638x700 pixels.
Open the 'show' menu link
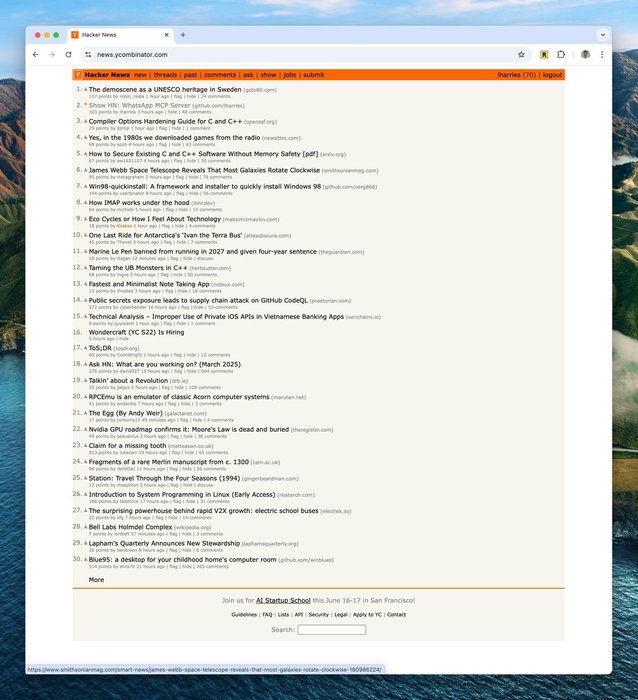click(268, 75)
